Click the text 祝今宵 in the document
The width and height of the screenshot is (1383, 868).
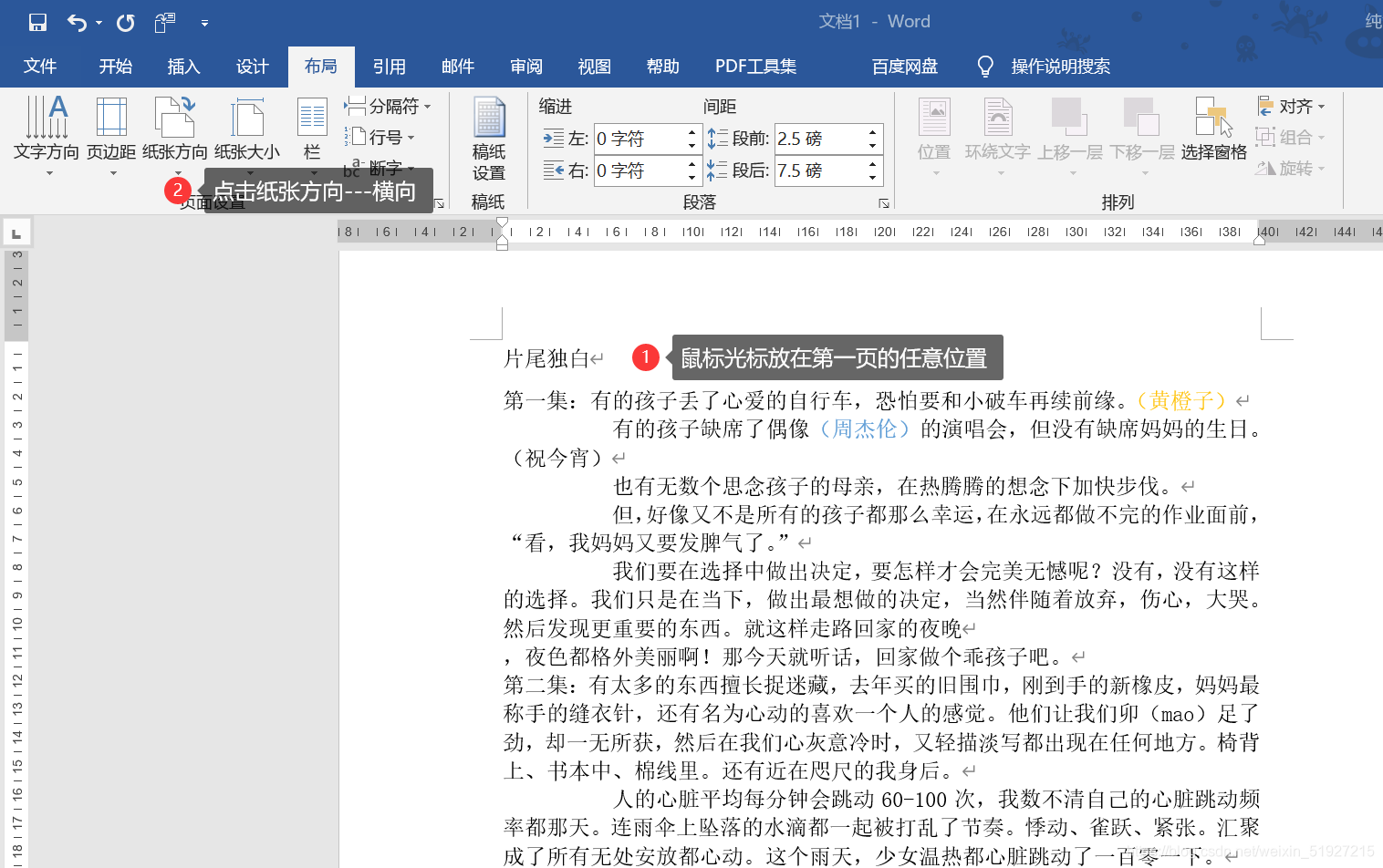click(x=557, y=458)
